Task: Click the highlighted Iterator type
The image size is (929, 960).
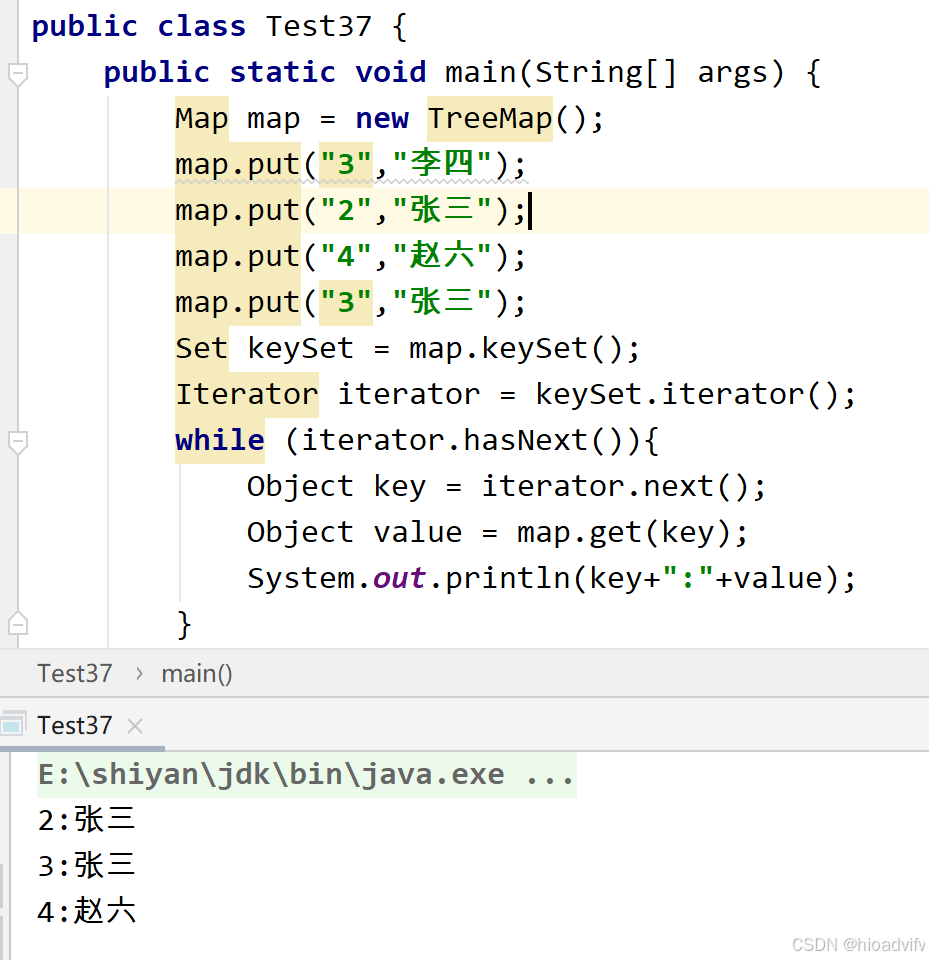Action: click(x=246, y=393)
